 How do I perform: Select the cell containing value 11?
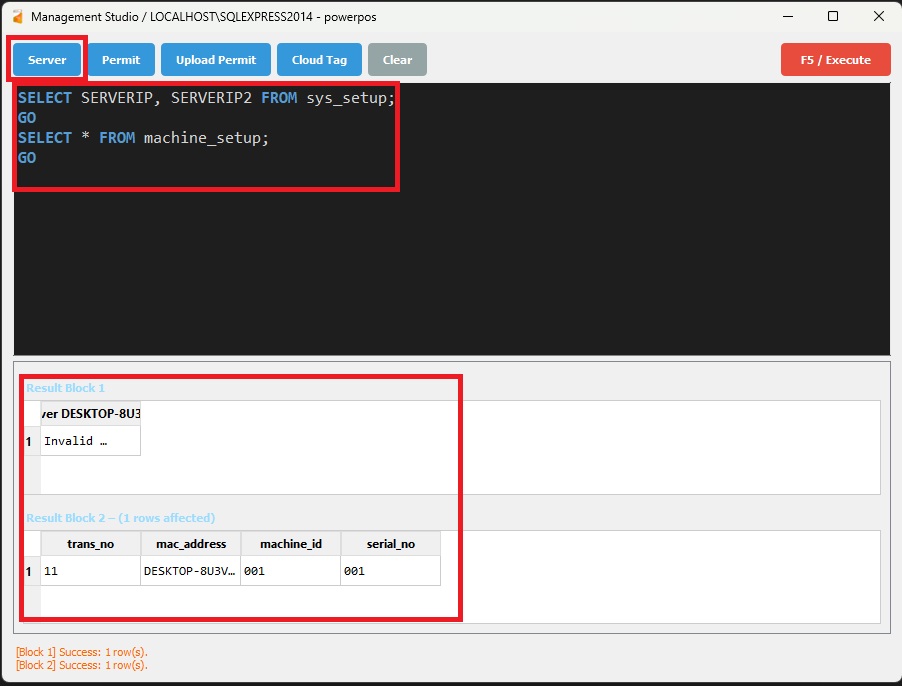[90, 571]
